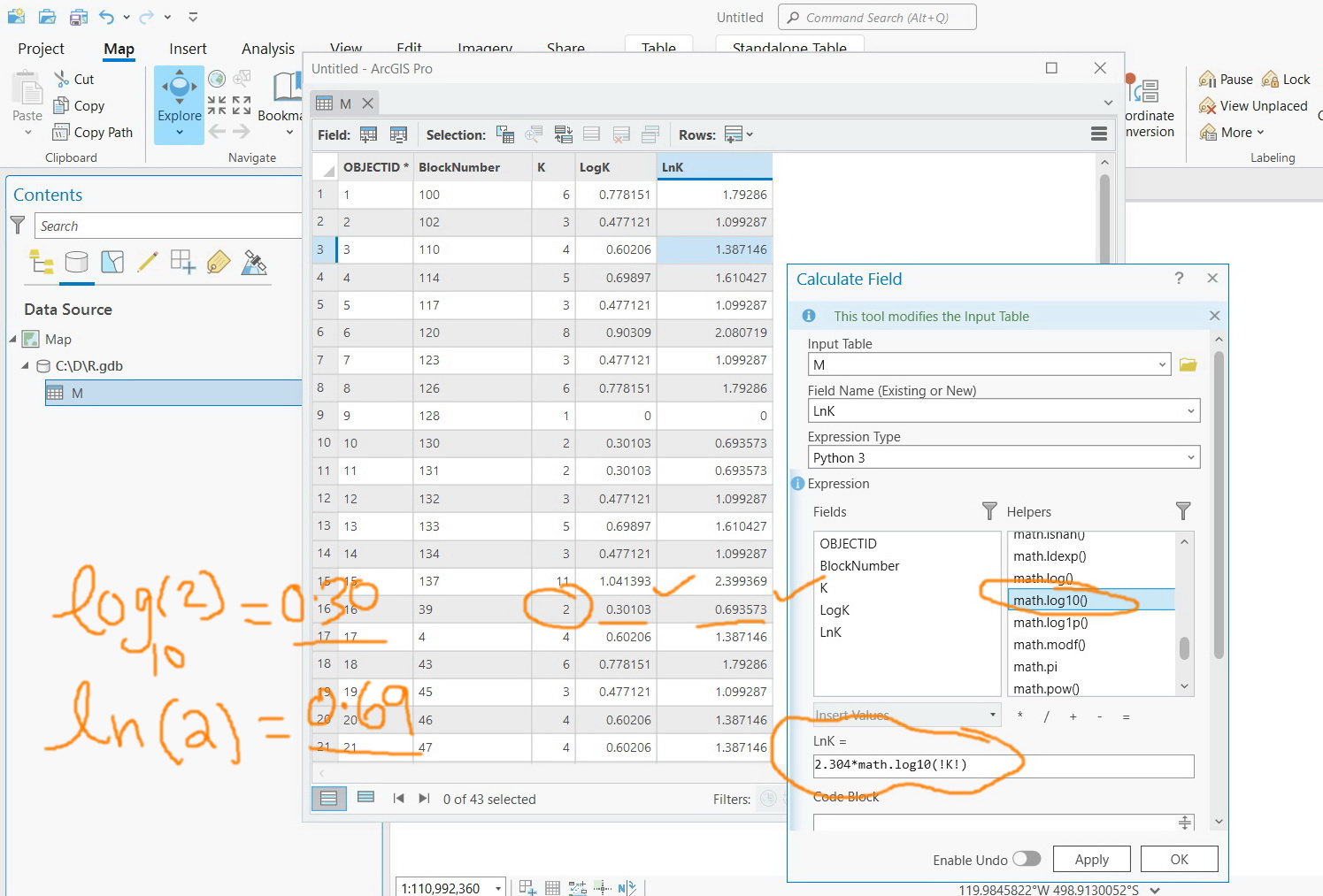This screenshot has width=1323, height=896.
Task: Open the Expression Type dropdown showing Python 3
Action: pyautogui.click(x=1004, y=457)
